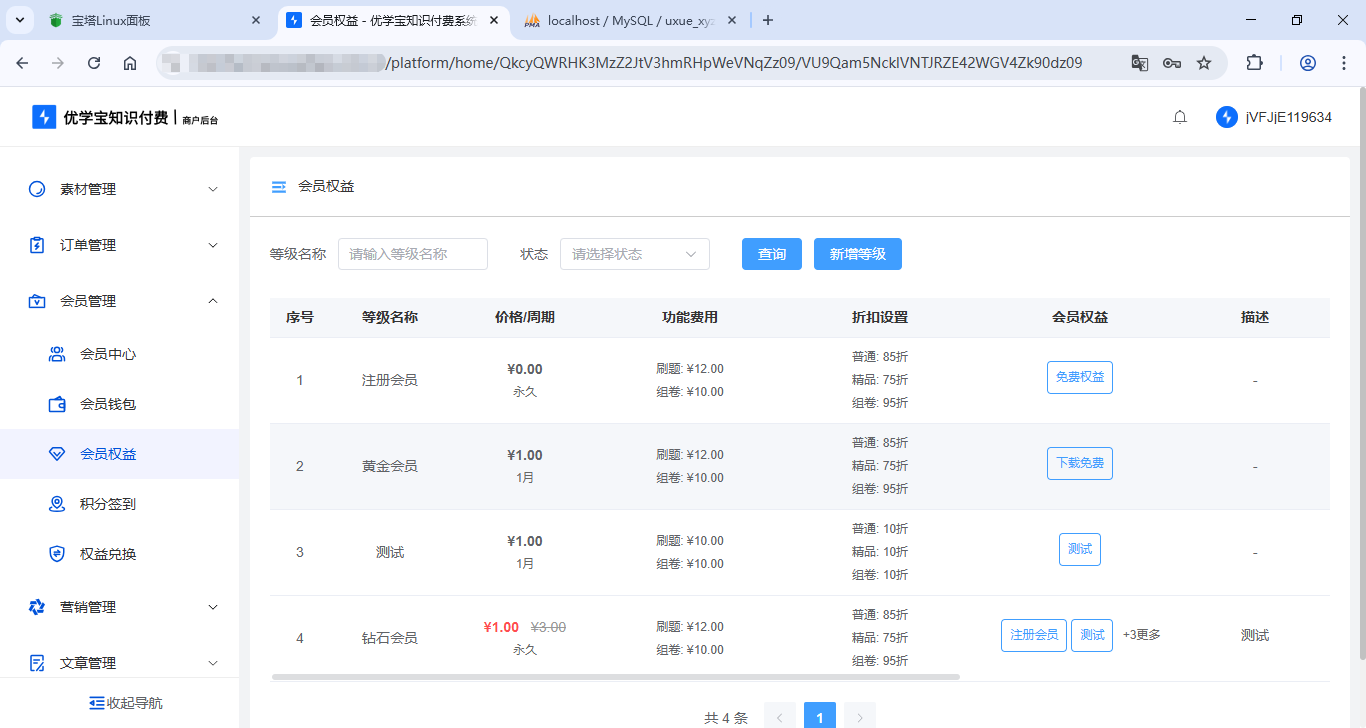This screenshot has height=728, width=1366.
Task: Bookmark this page with the star icon
Action: (x=1204, y=63)
